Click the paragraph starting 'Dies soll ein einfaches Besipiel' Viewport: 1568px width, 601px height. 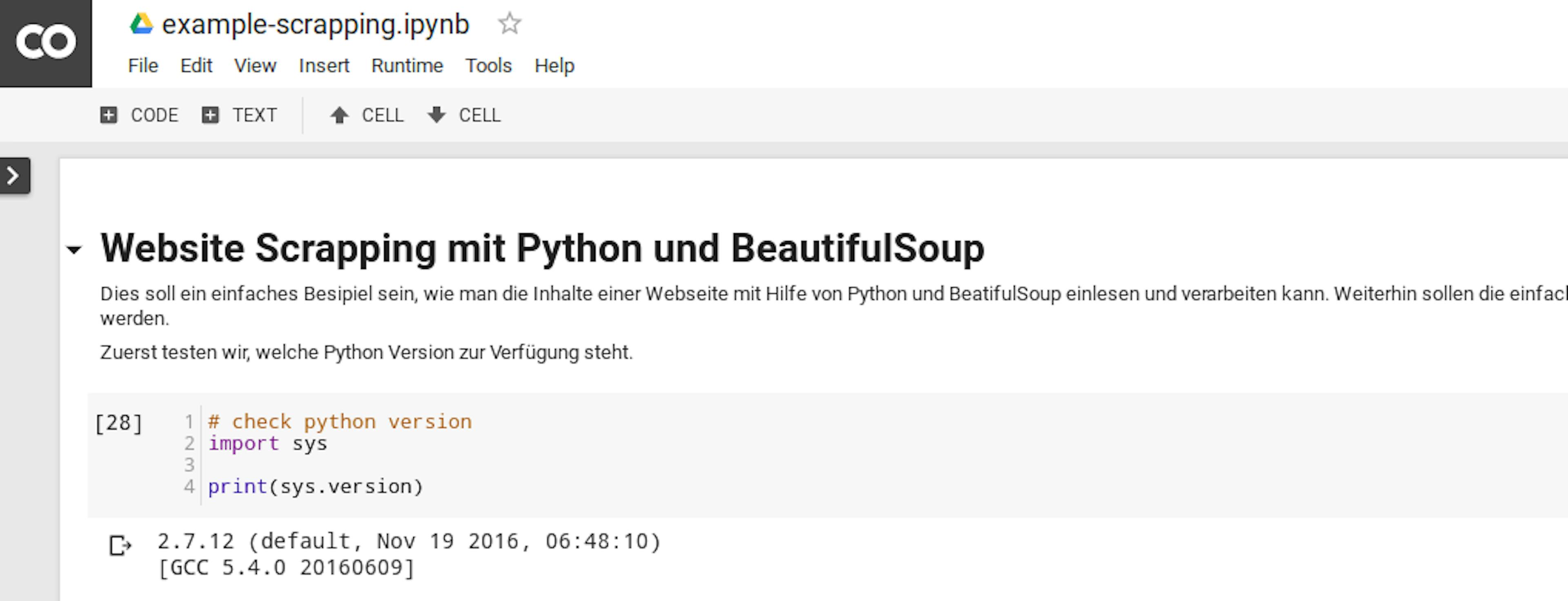(x=834, y=306)
